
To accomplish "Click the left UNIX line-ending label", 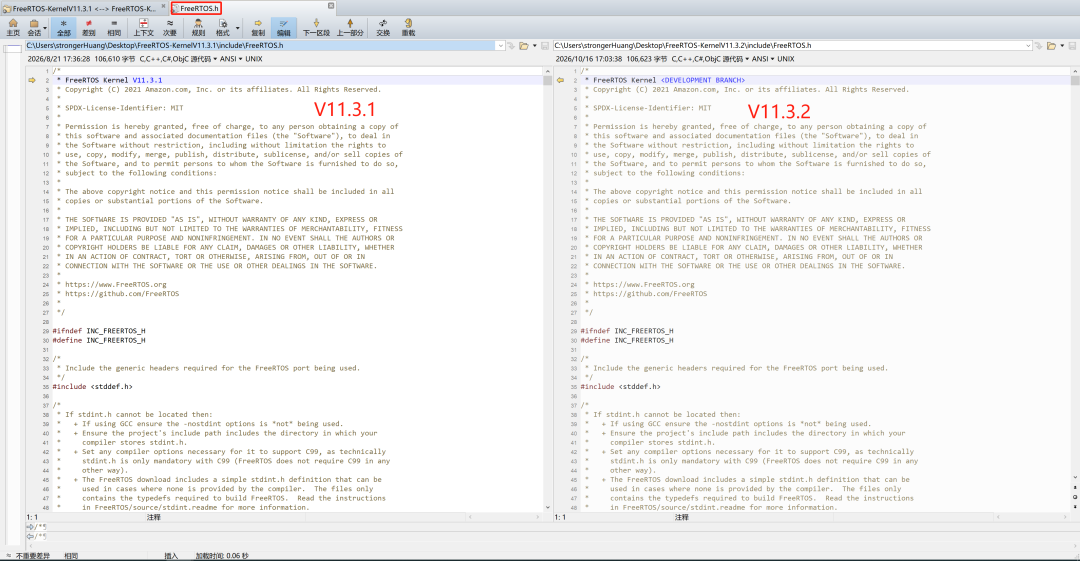I will 253,59.
